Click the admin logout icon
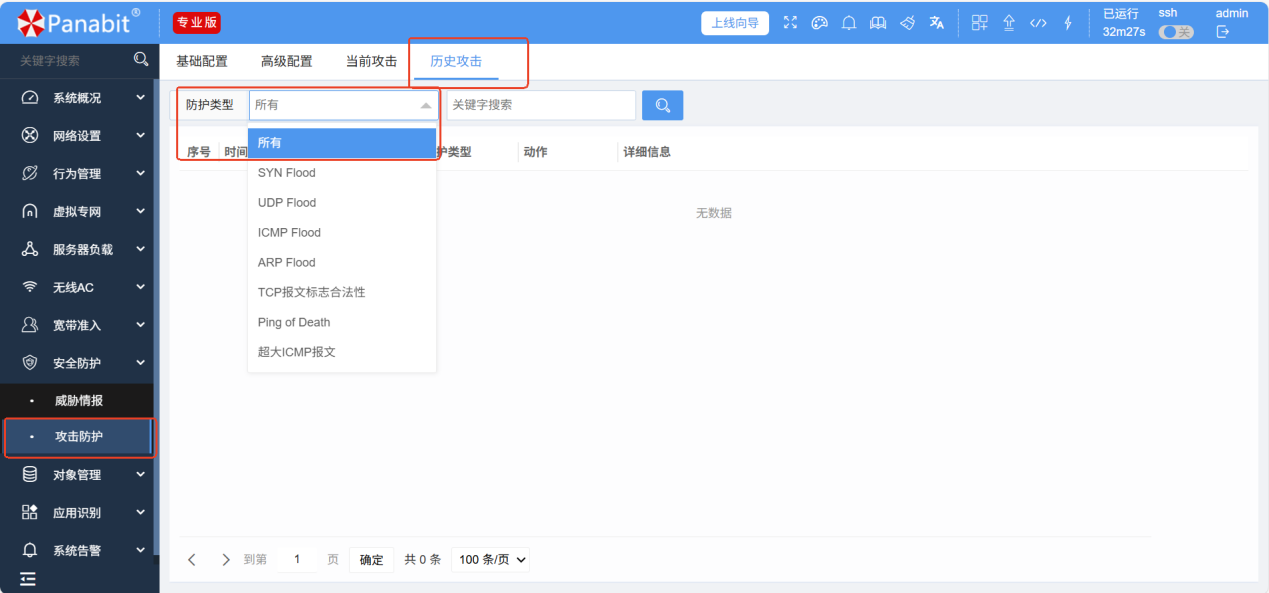This screenshot has height=593, width=1269. [1222, 32]
